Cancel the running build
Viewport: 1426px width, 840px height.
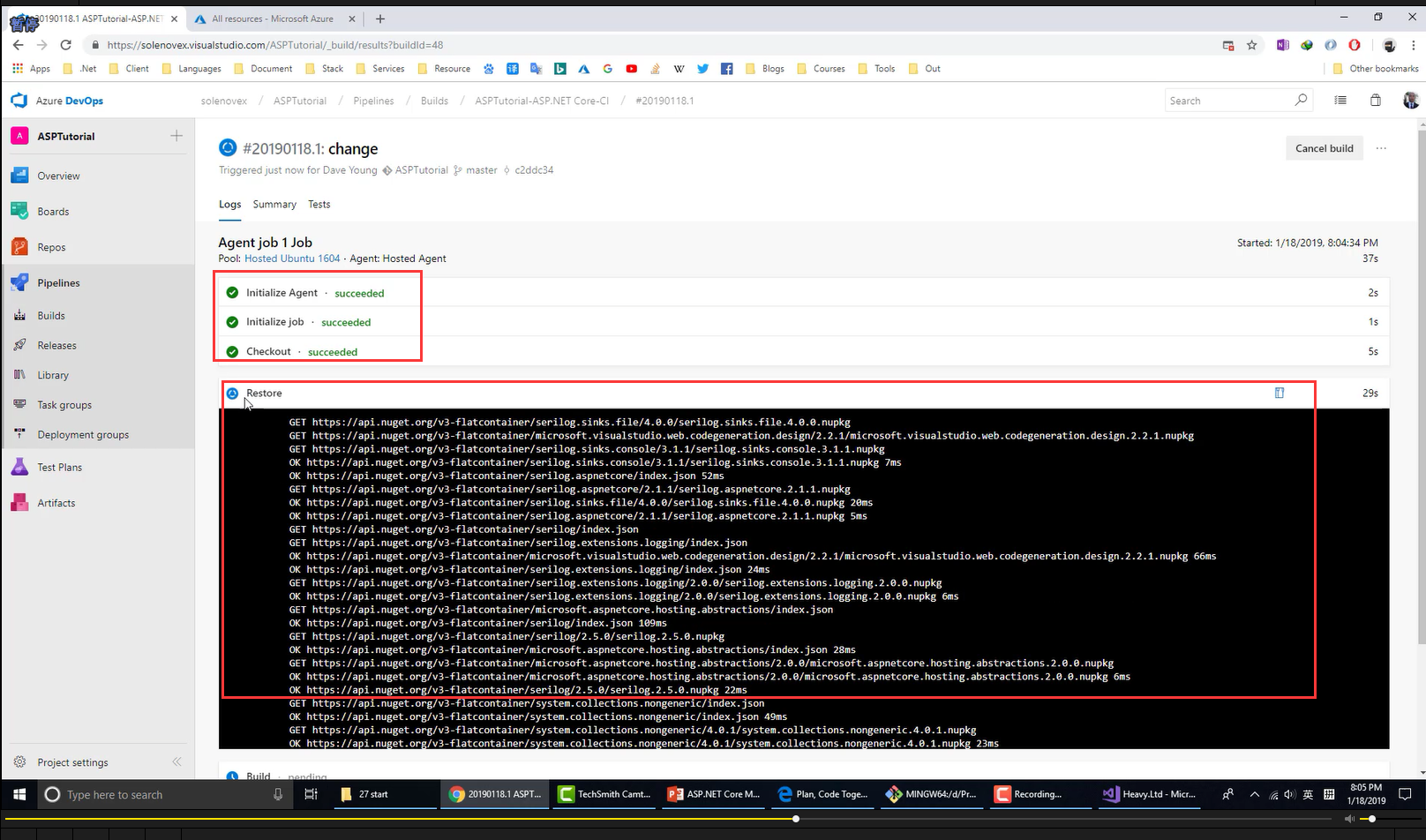(1324, 148)
